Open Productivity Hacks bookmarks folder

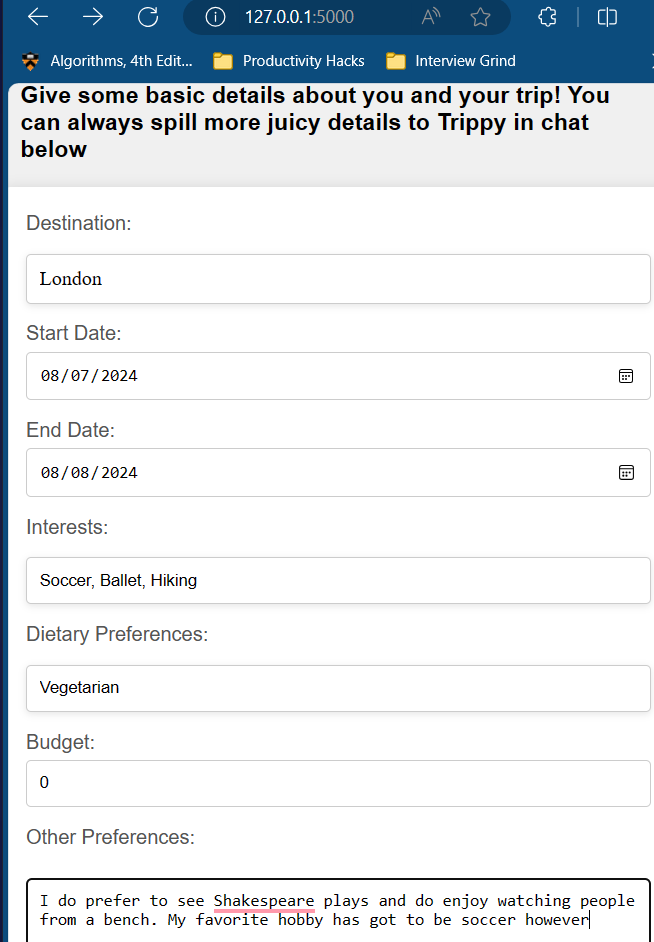290,61
